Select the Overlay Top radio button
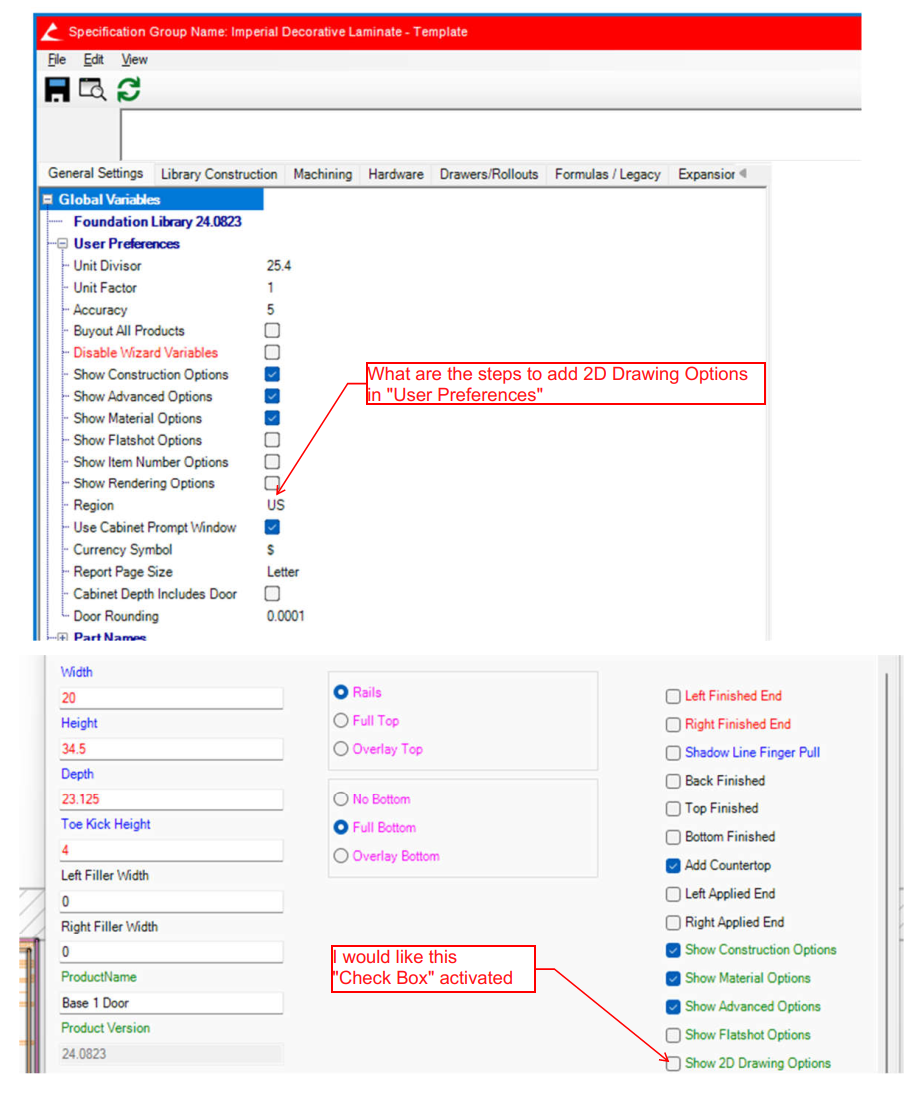Image resolution: width=920 pixels, height=1118 pixels. pyautogui.click(x=341, y=749)
